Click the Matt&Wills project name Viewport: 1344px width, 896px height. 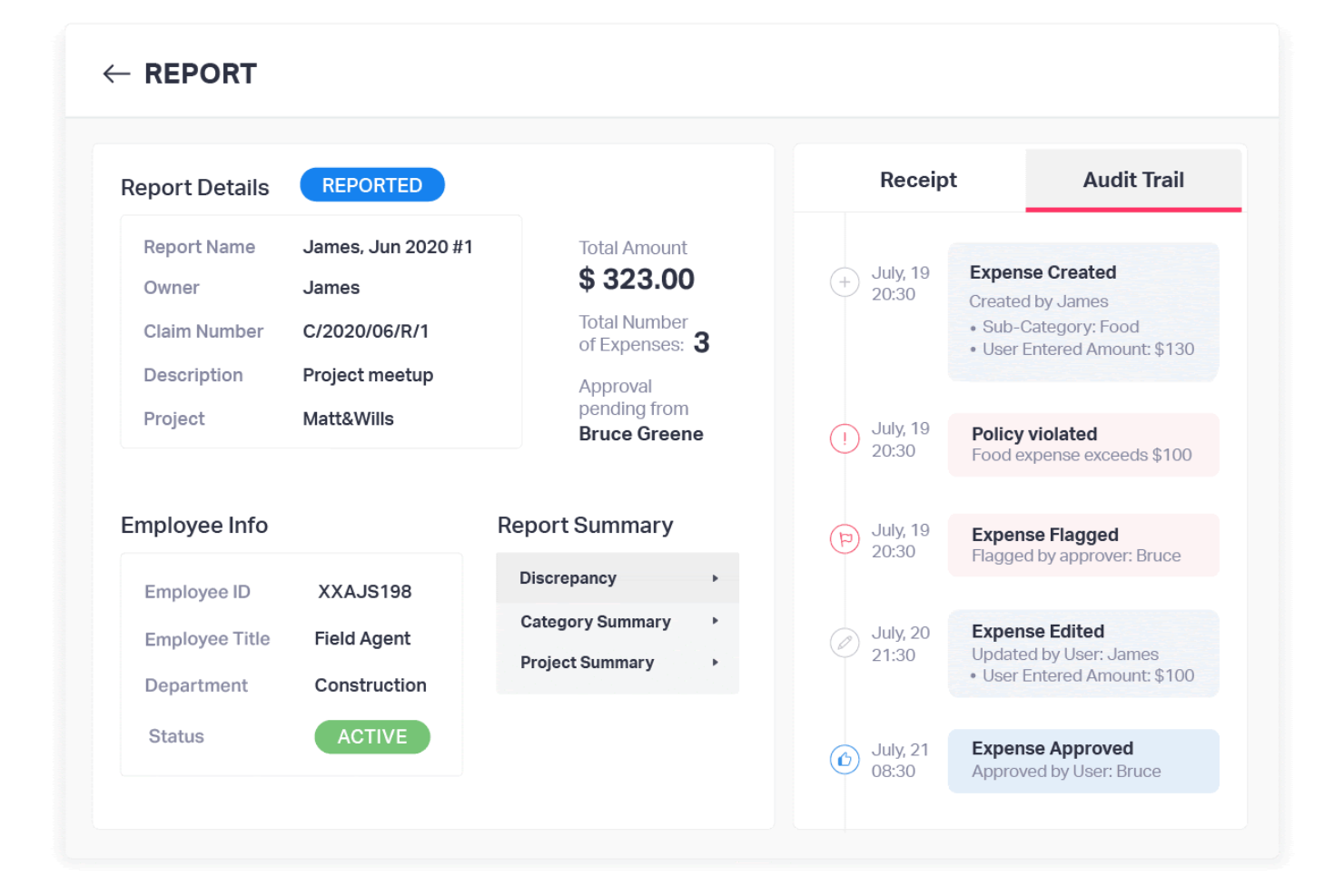click(x=348, y=418)
